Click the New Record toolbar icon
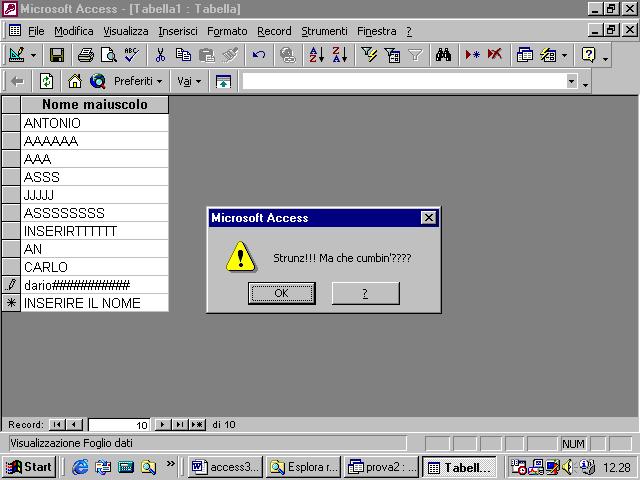 pos(472,55)
